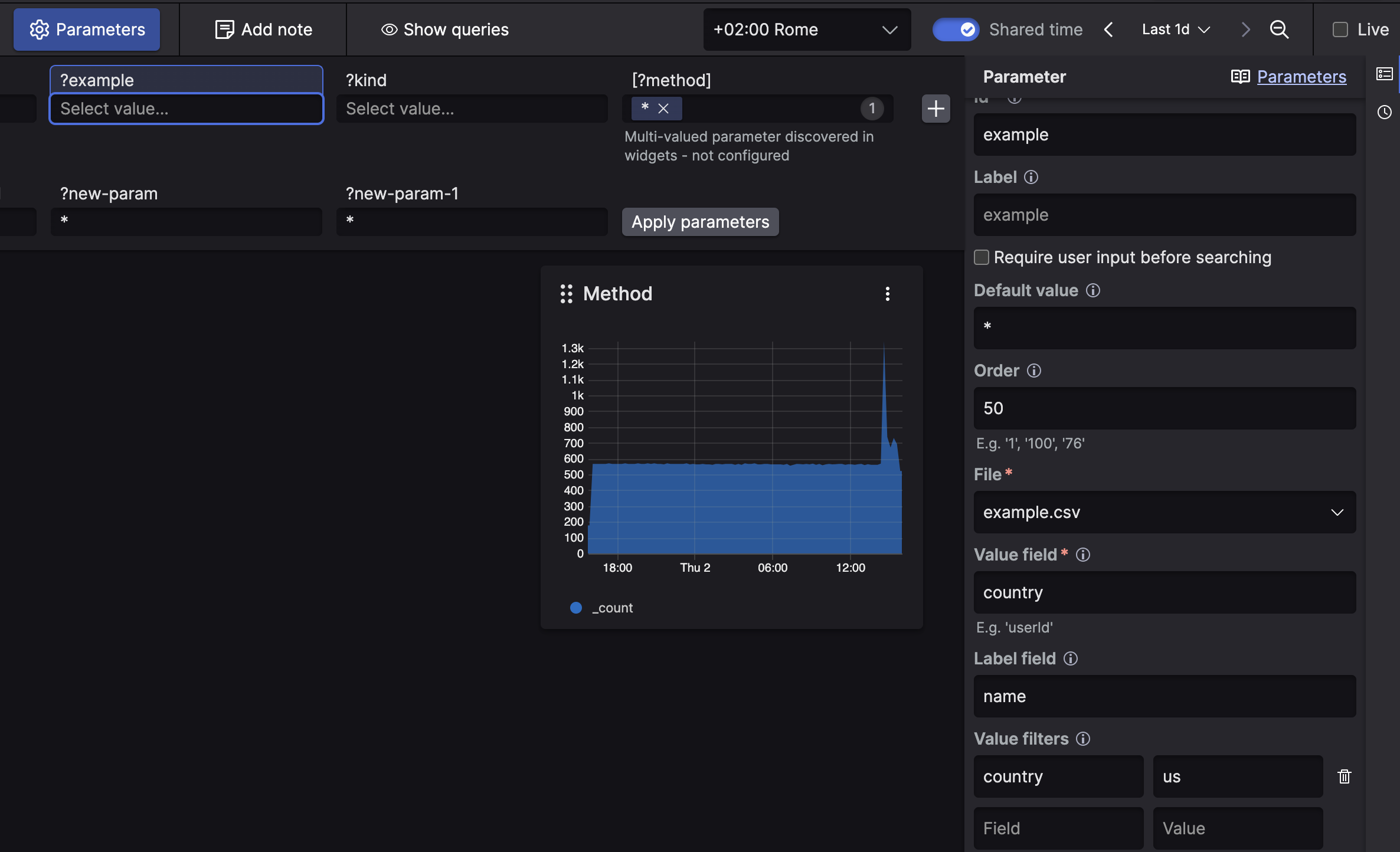Click the Parameters link above the parameter editor

coord(1301,77)
